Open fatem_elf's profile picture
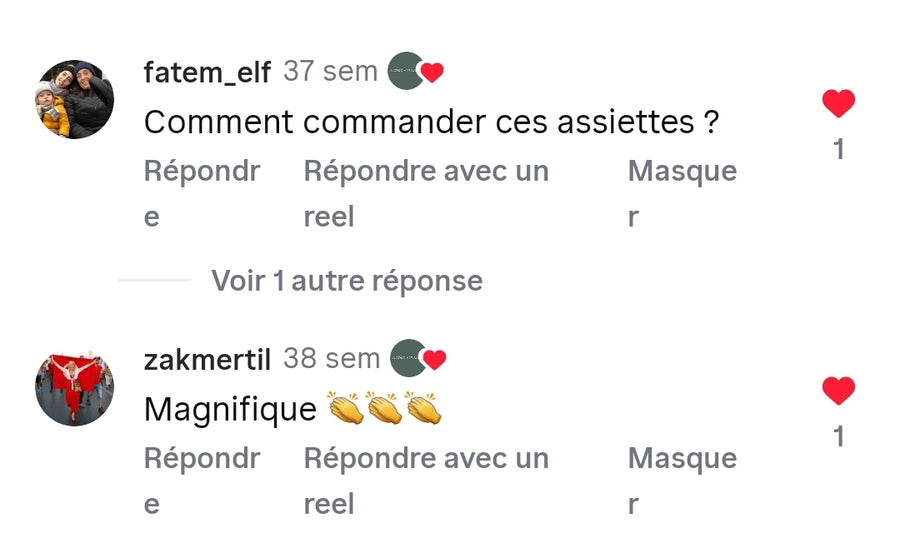The image size is (900, 548). (x=75, y=98)
